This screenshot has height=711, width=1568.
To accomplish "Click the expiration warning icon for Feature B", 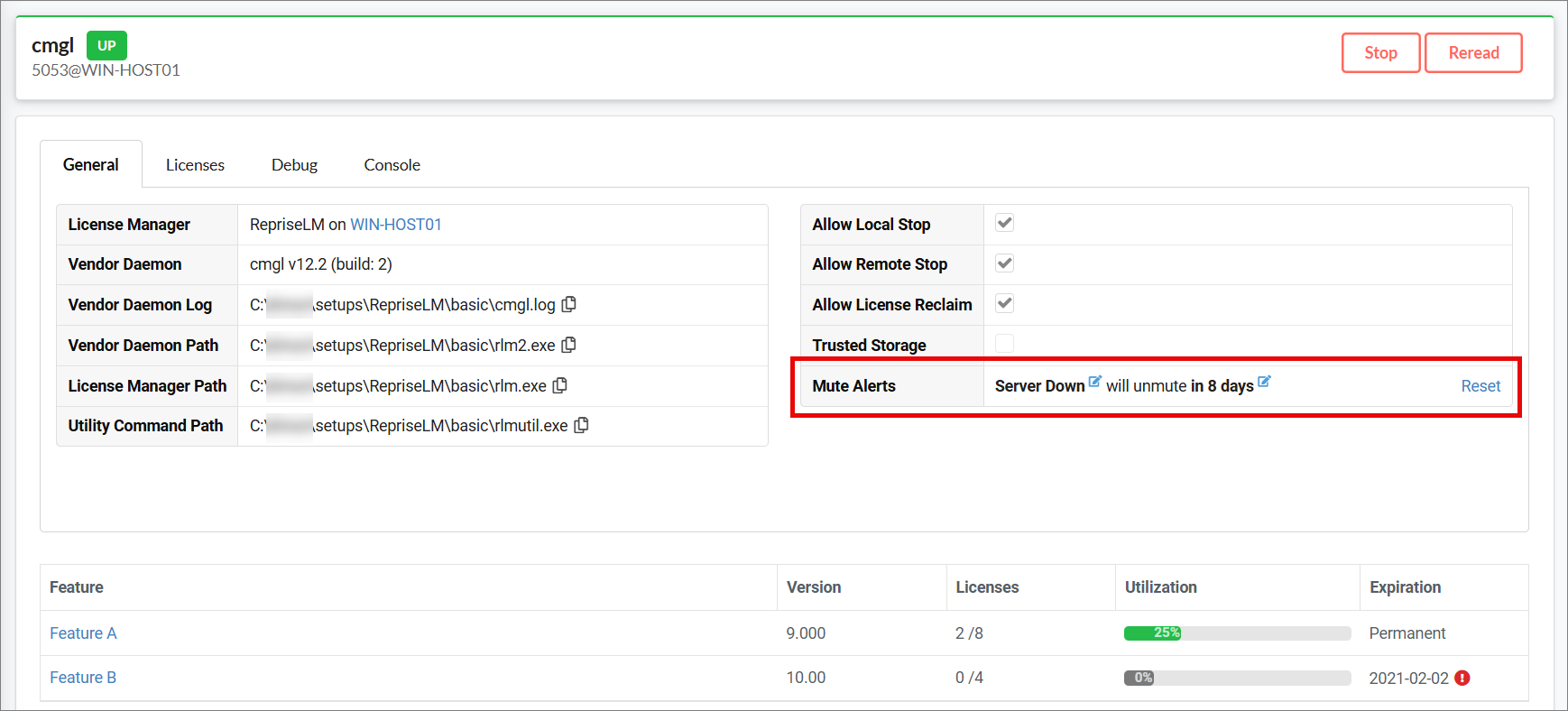I will pyautogui.click(x=1462, y=678).
